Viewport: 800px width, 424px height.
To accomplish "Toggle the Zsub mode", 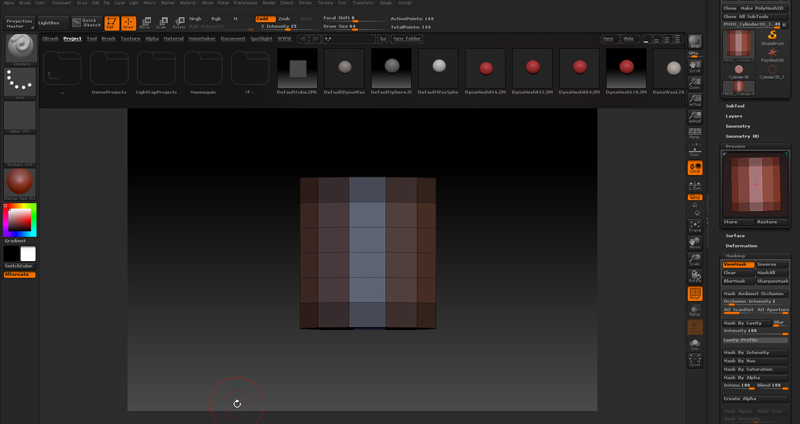I will point(285,18).
